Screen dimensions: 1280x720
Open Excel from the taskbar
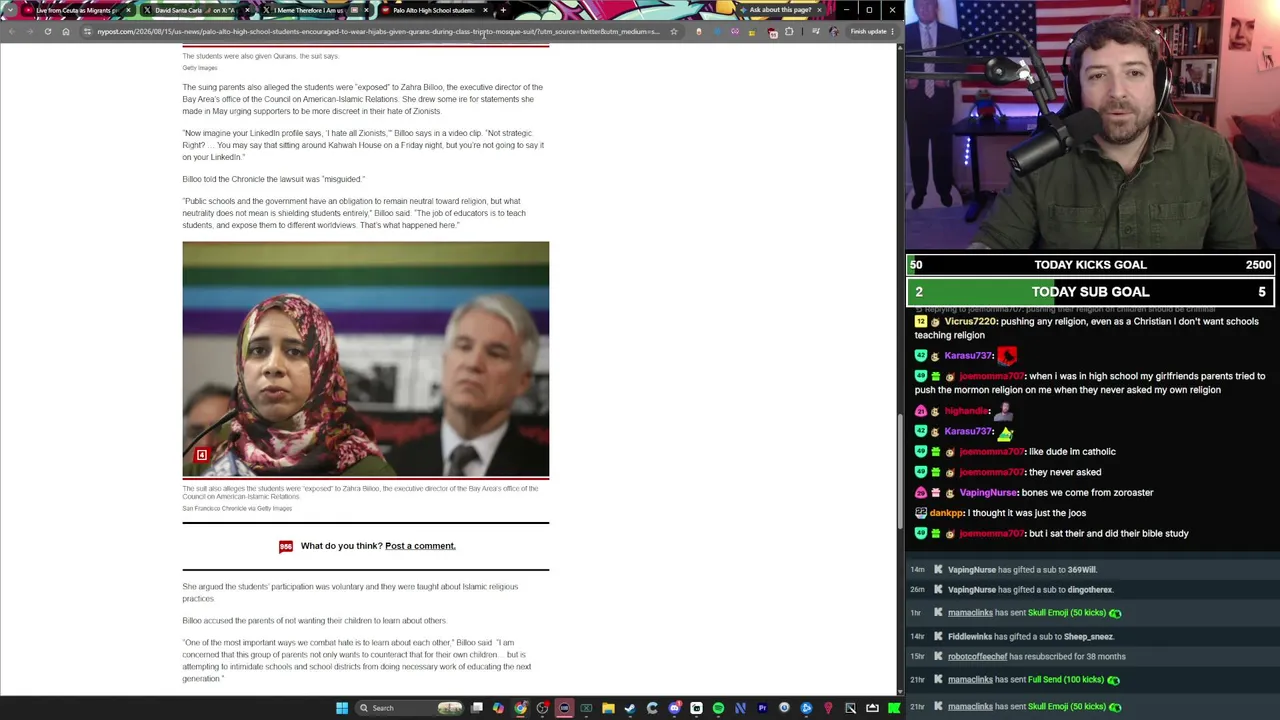586,708
